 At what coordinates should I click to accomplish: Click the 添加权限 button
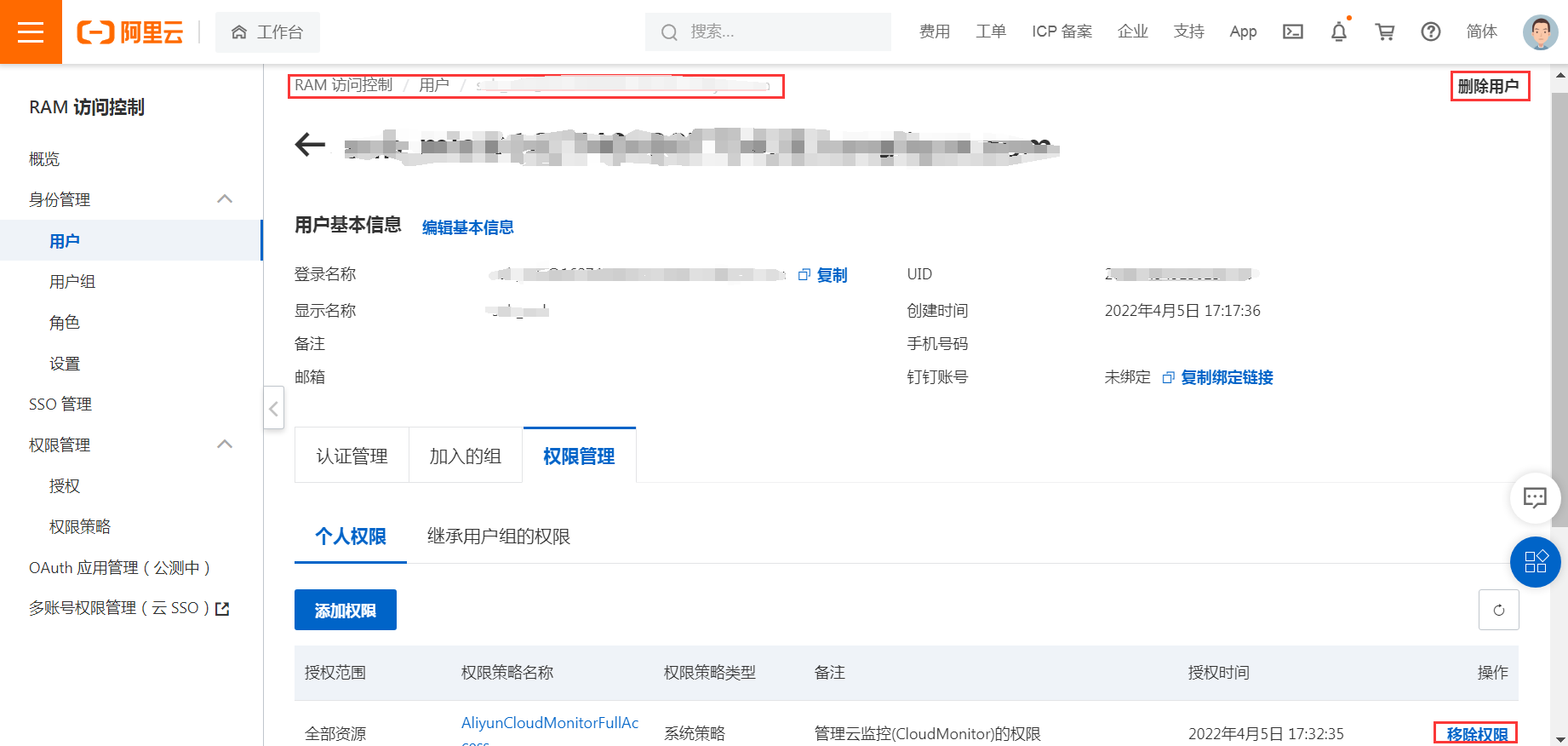[x=346, y=610]
